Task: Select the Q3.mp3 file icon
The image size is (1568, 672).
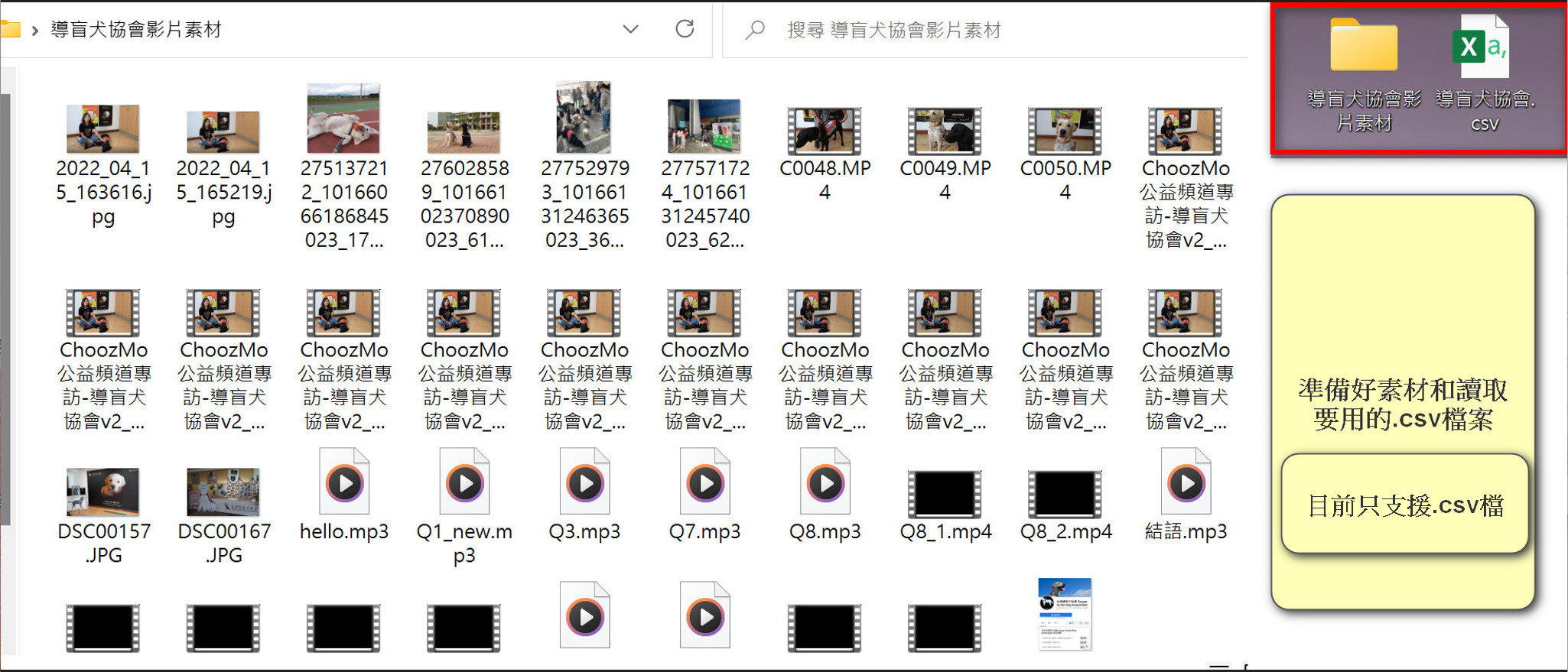Action: click(584, 484)
